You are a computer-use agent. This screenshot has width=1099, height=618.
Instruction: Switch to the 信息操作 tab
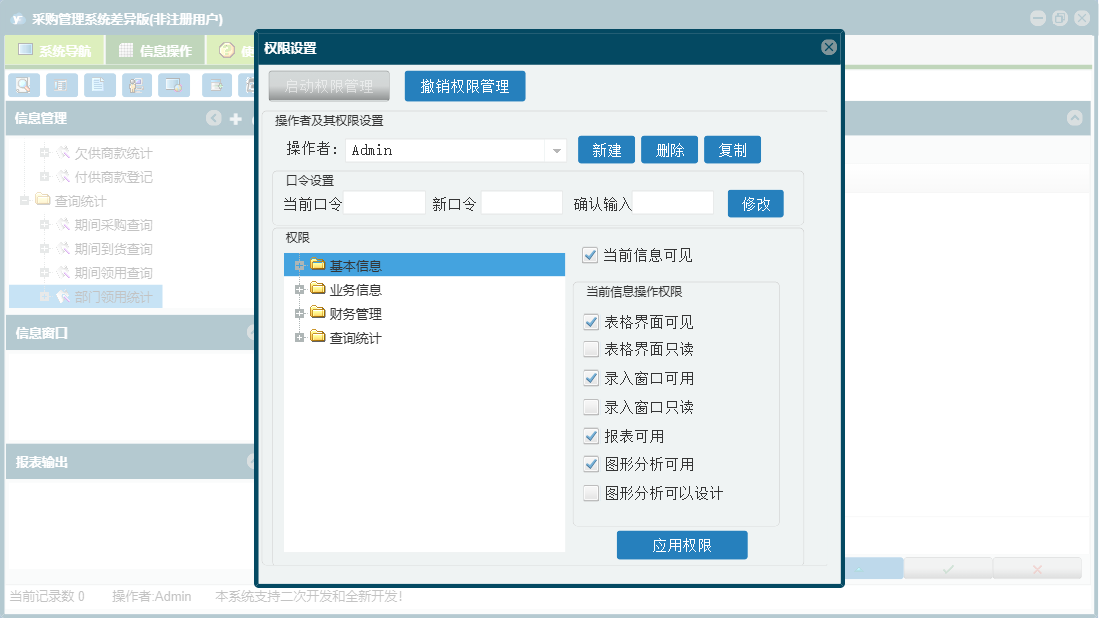pos(155,50)
